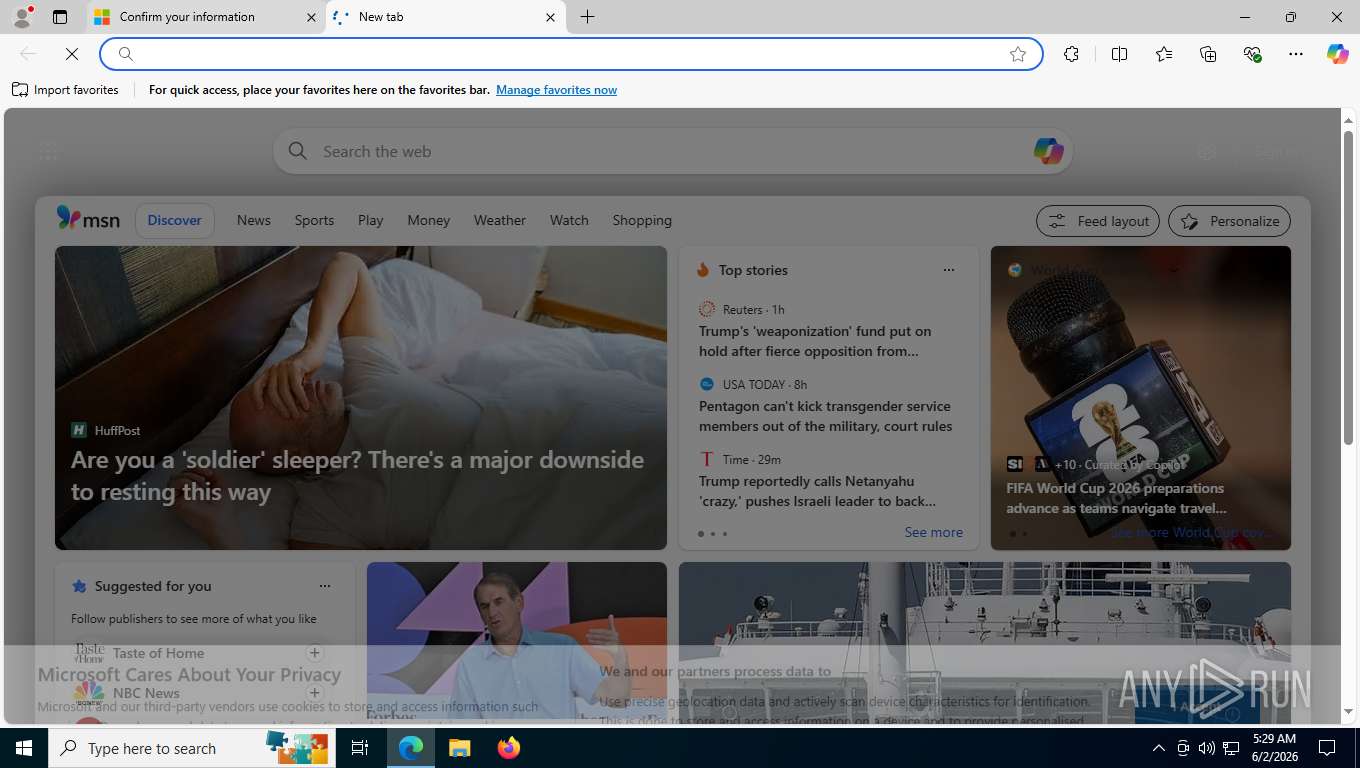
Task: Open the Play tab
Action: click(x=371, y=220)
